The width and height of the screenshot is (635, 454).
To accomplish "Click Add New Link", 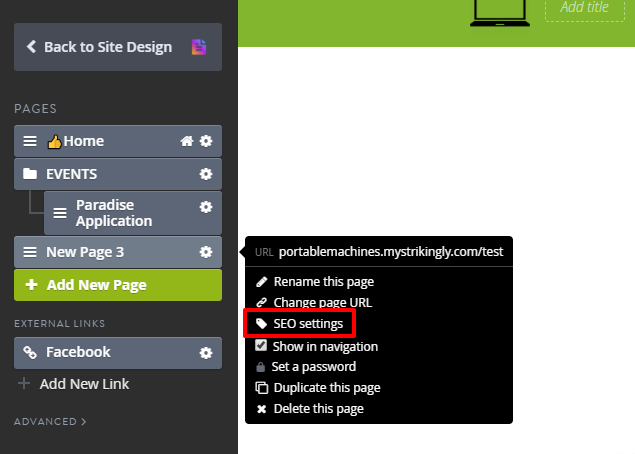I will pos(84,384).
